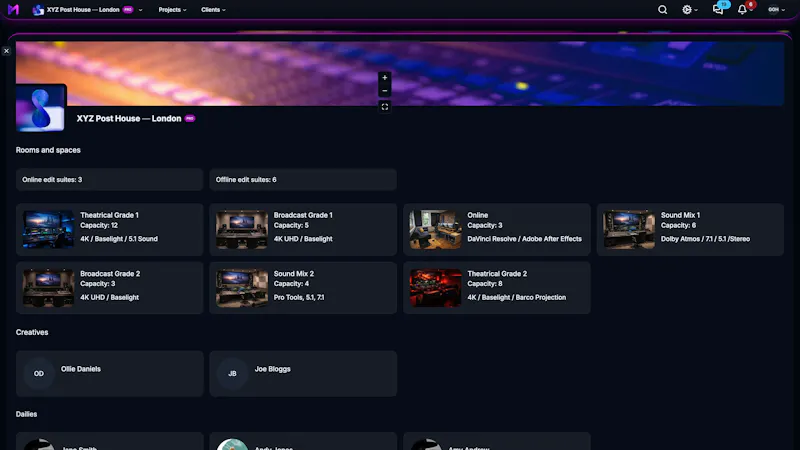Screen dimensions: 800x450
Task: Select the Offline edit suites: 6 box
Action: 303,180
